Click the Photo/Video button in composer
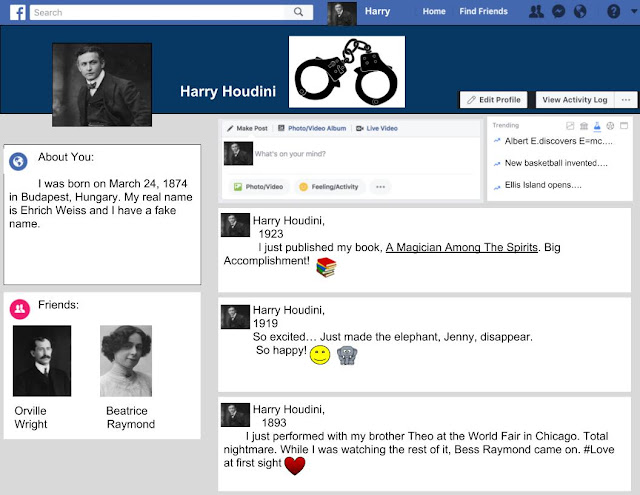 click(x=258, y=187)
